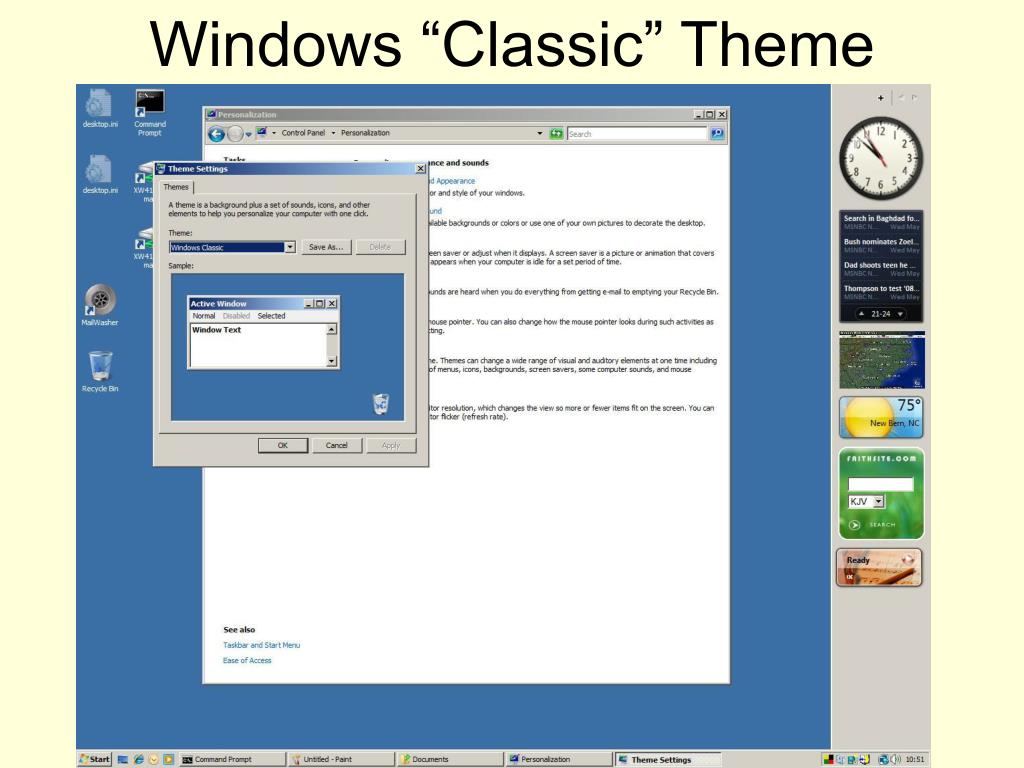The height and width of the screenshot is (768, 1024).
Task: Click the SEARCH play icon in FaithSite gadget
Action: coord(854,524)
